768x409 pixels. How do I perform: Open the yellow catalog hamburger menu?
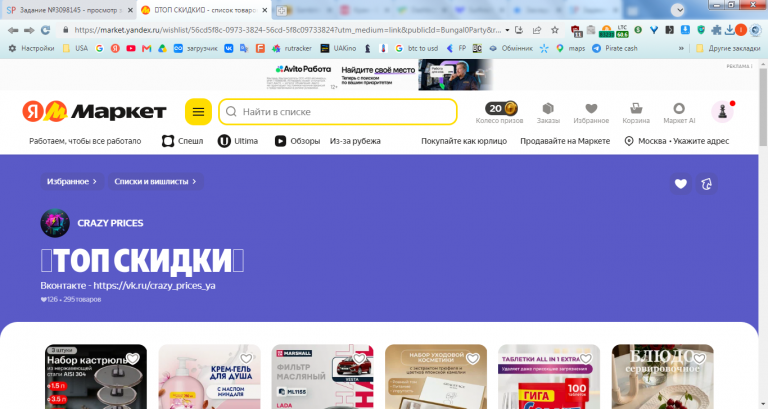[198, 112]
